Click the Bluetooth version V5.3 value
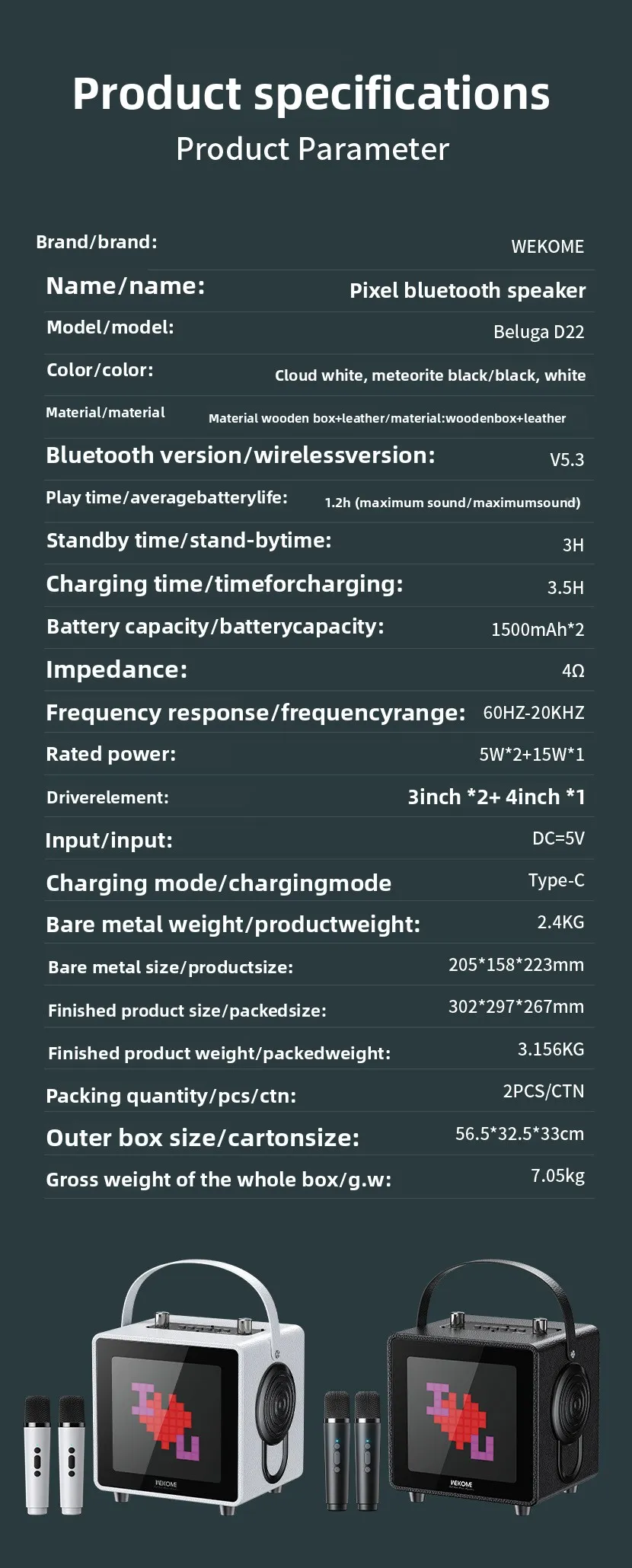The width and height of the screenshot is (632, 1568). pyautogui.click(x=567, y=459)
